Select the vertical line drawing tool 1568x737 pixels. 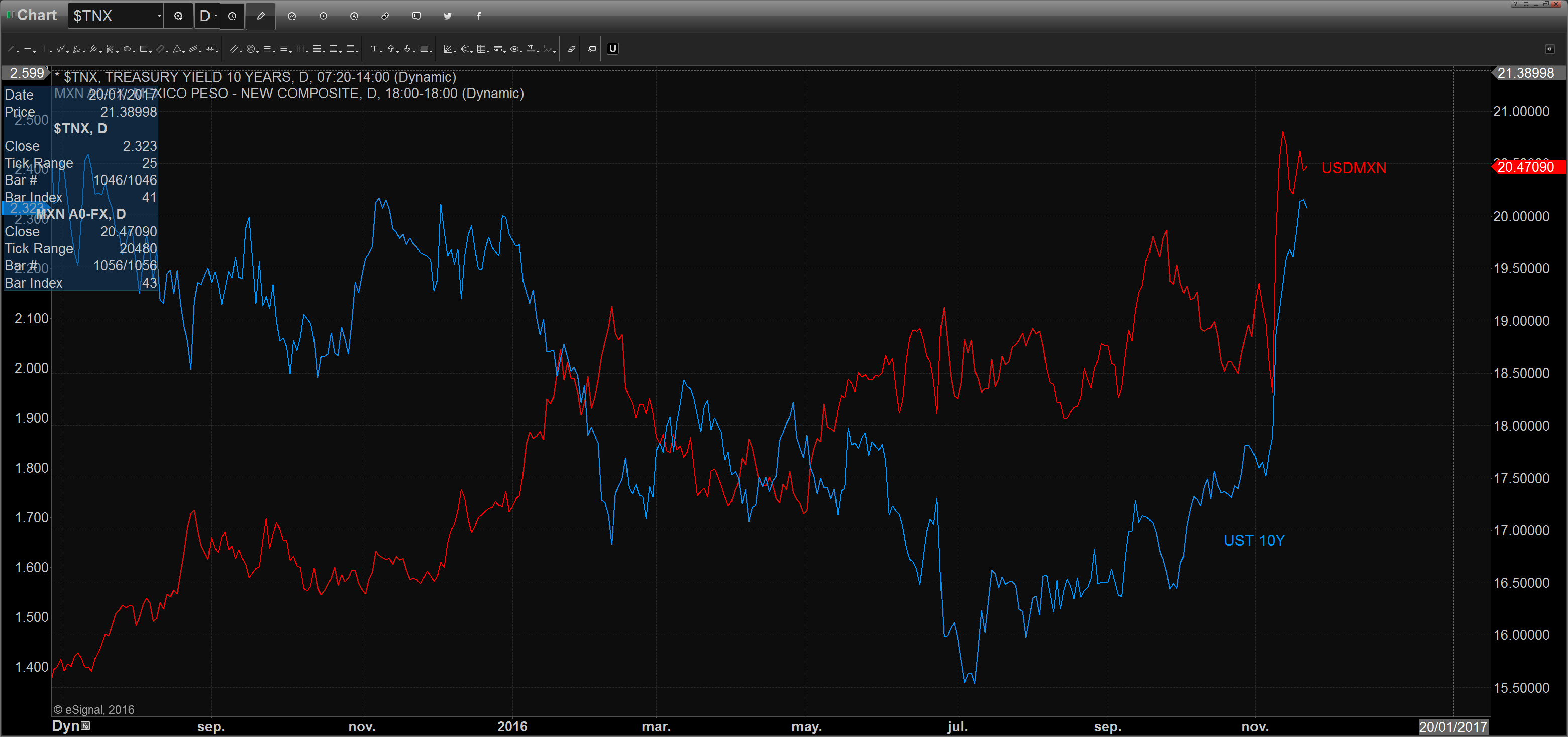(44, 49)
